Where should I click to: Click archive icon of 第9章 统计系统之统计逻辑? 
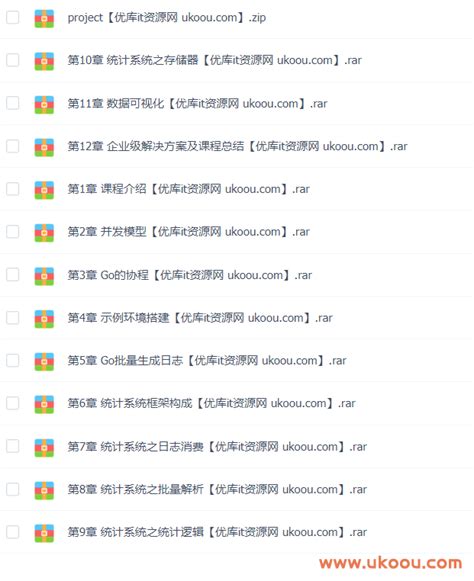[x=44, y=533]
